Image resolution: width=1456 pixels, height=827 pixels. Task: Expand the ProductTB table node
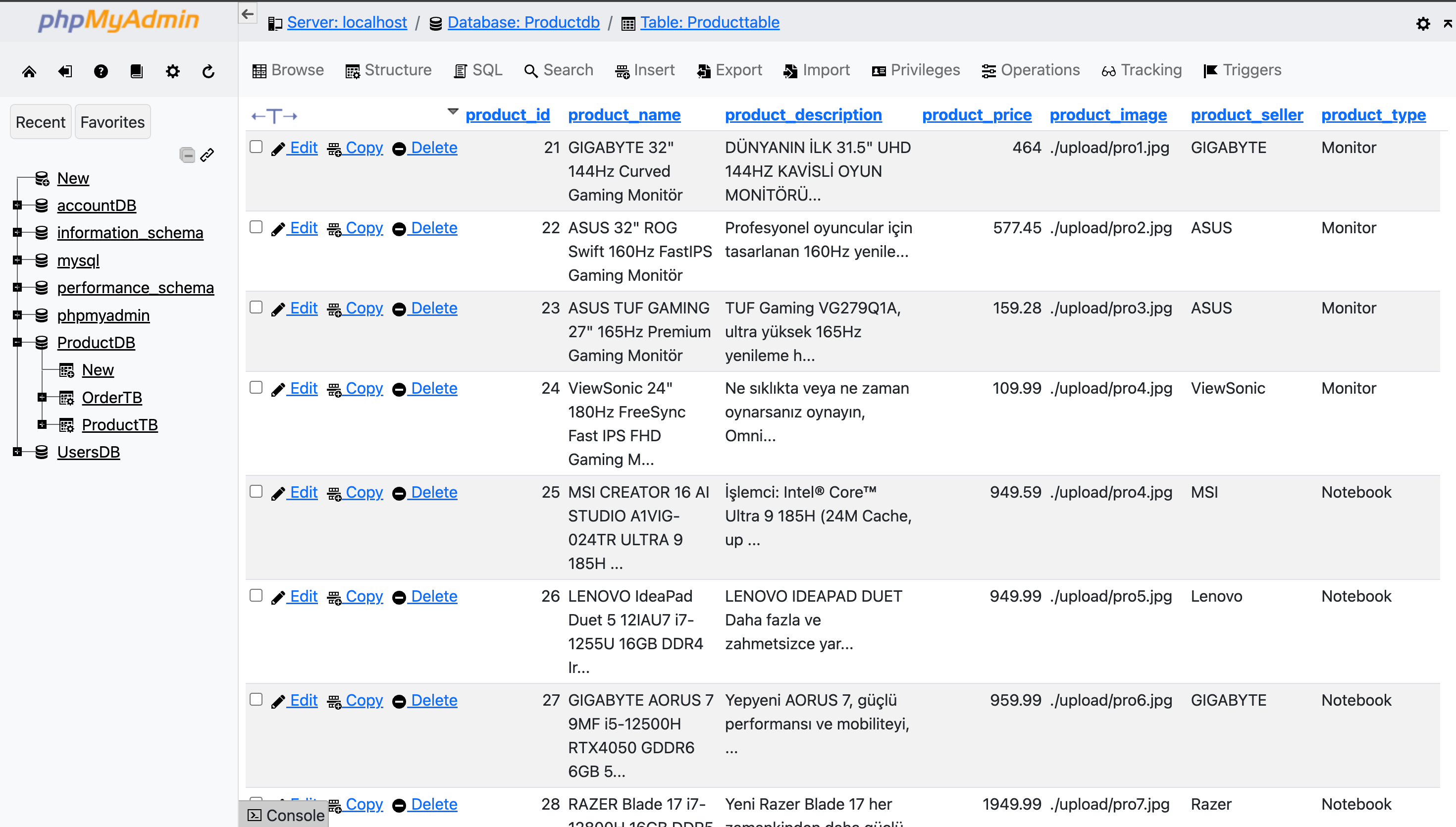(42, 424)
